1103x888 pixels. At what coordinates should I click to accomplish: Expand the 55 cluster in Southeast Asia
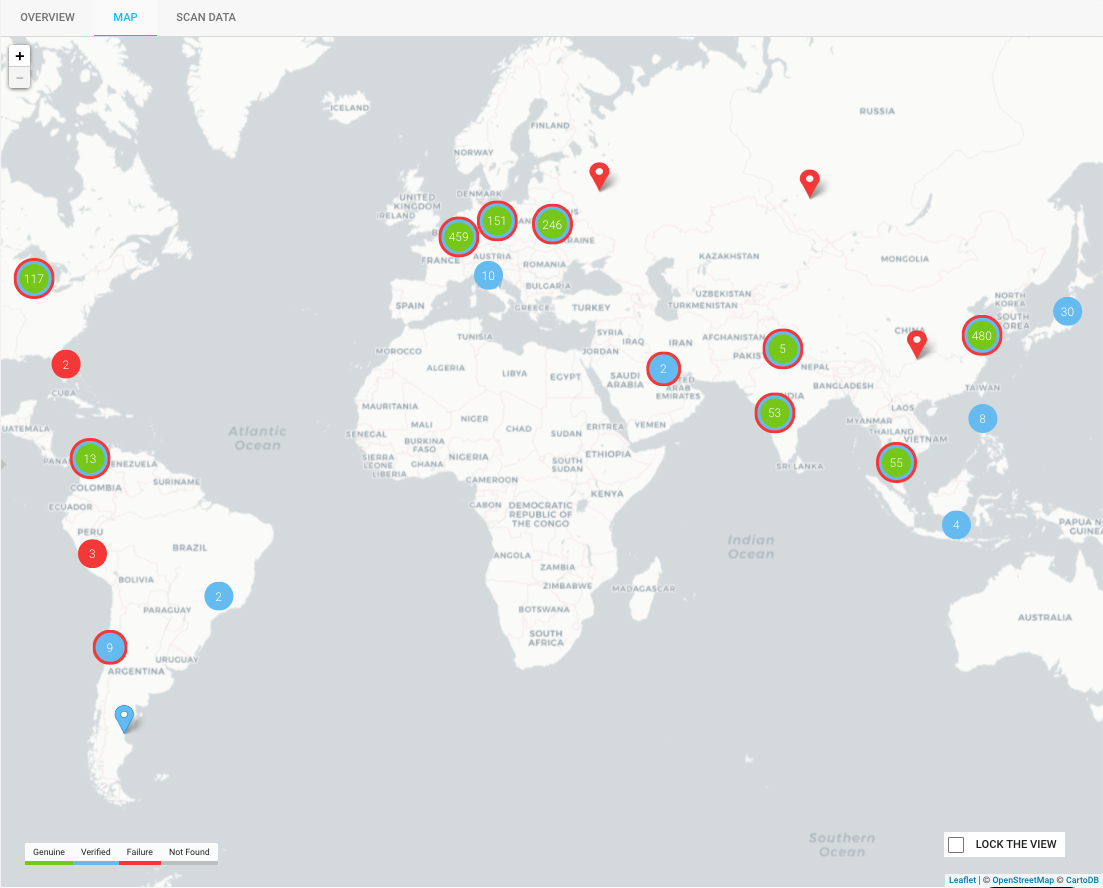click(x=896, y=463)
